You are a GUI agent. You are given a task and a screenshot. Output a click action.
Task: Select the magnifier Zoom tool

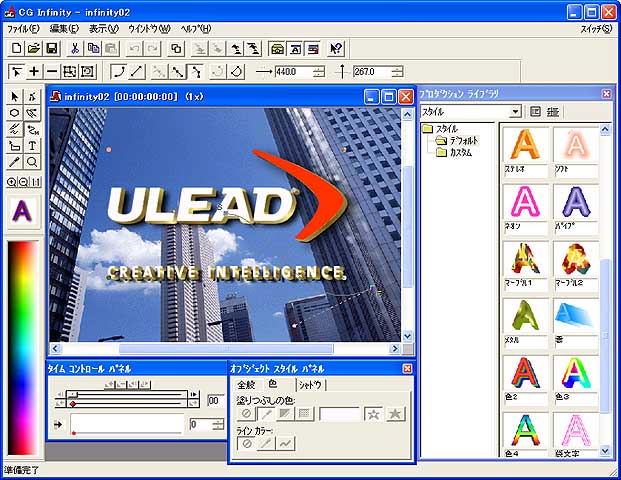33,161
